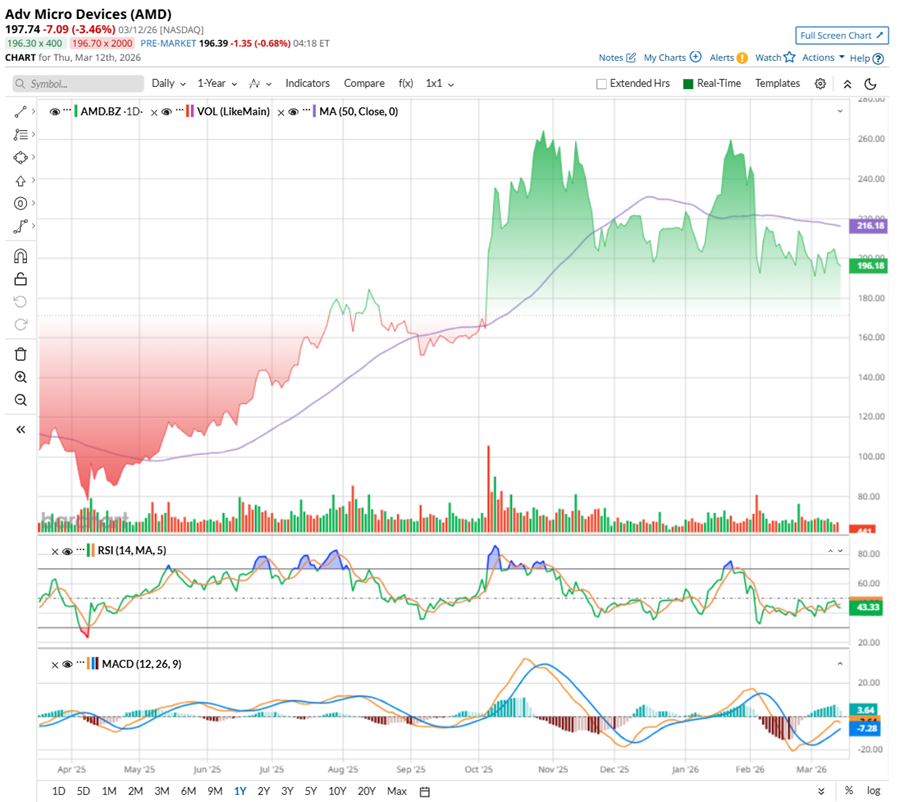Image resolution: width=902 pixels, height=802 pixels.
Task: Click the trash can delete drawings icon
Action: (21, 354)
